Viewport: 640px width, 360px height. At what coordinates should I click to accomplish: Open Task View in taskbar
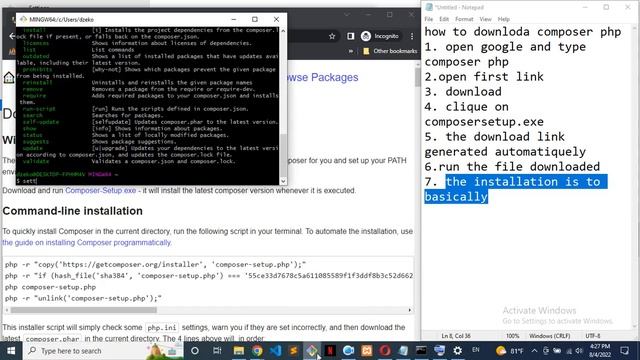coord(217,351)
